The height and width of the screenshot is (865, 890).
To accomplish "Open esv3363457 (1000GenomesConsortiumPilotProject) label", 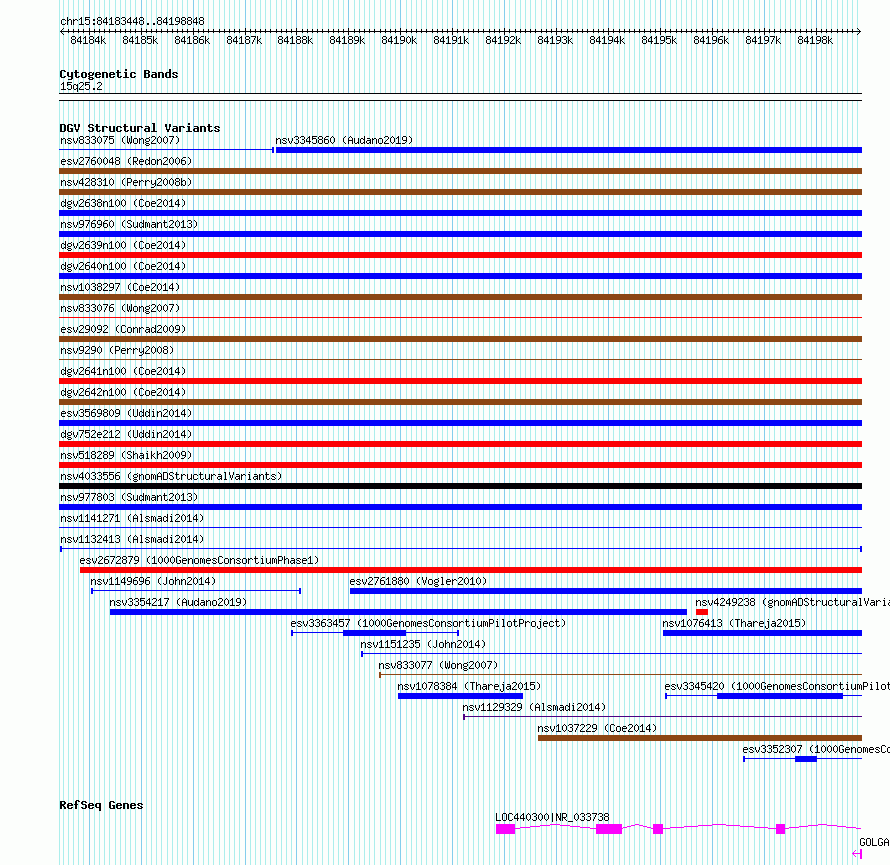I will coord(429,623).
